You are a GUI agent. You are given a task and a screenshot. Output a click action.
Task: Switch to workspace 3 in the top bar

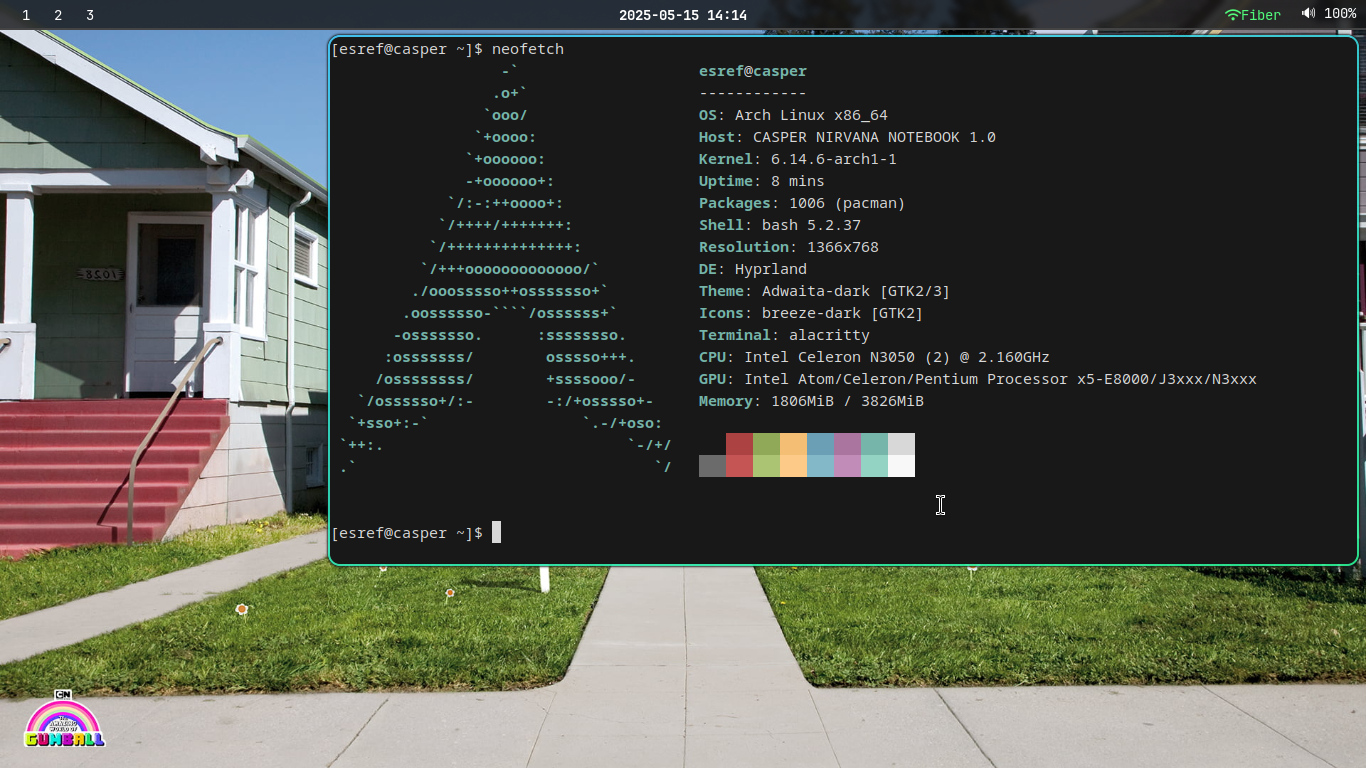pyautogui.click(x=90, y=15)
